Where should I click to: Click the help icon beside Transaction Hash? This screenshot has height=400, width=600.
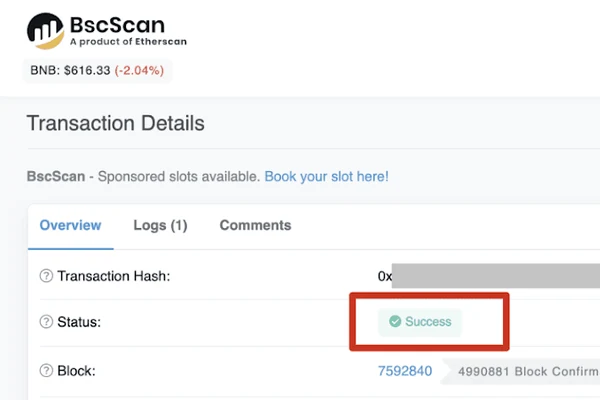click(x=46, y=276)
